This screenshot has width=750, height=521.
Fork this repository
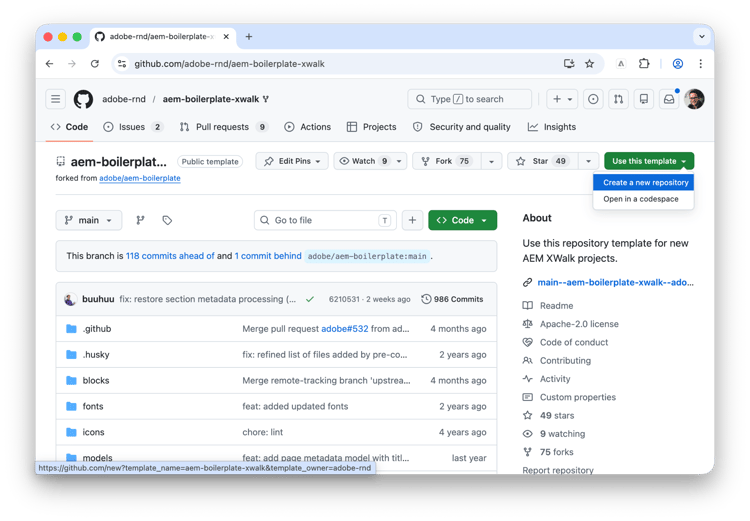447,161
